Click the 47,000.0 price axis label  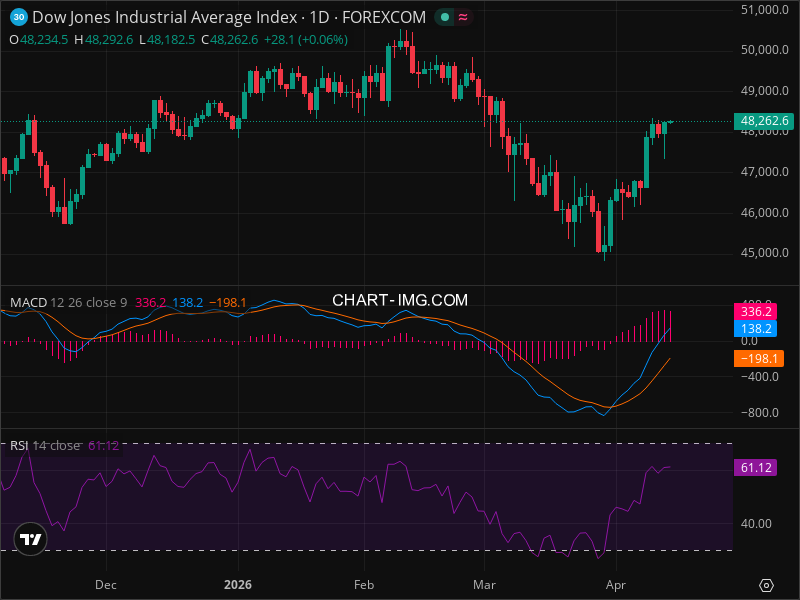click(764, 172)
